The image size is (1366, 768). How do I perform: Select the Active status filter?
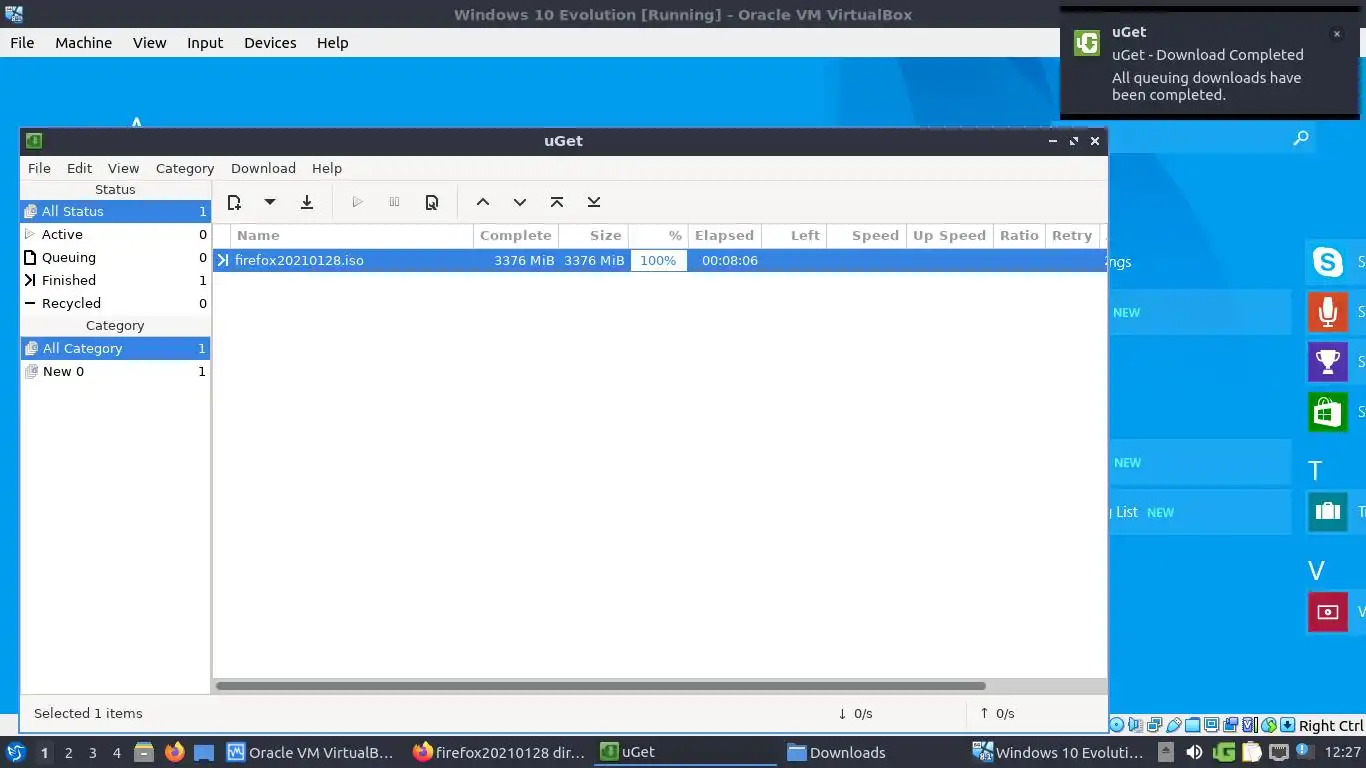(115, 234)
